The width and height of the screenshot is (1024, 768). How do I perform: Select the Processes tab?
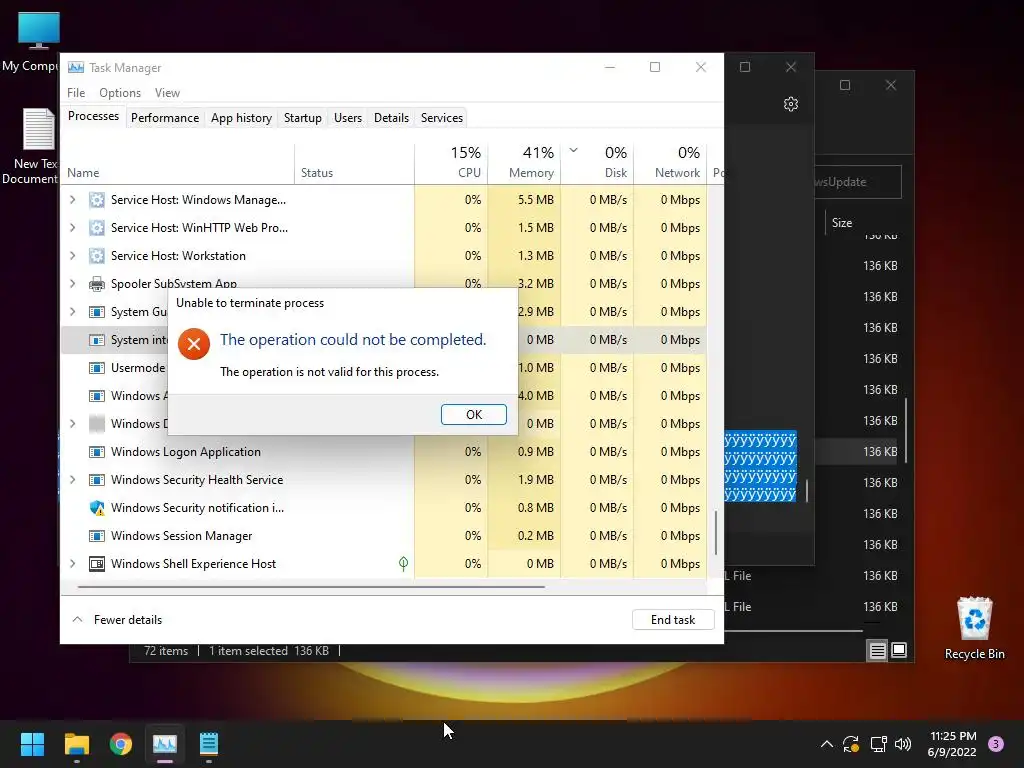[x=93, y=116]
